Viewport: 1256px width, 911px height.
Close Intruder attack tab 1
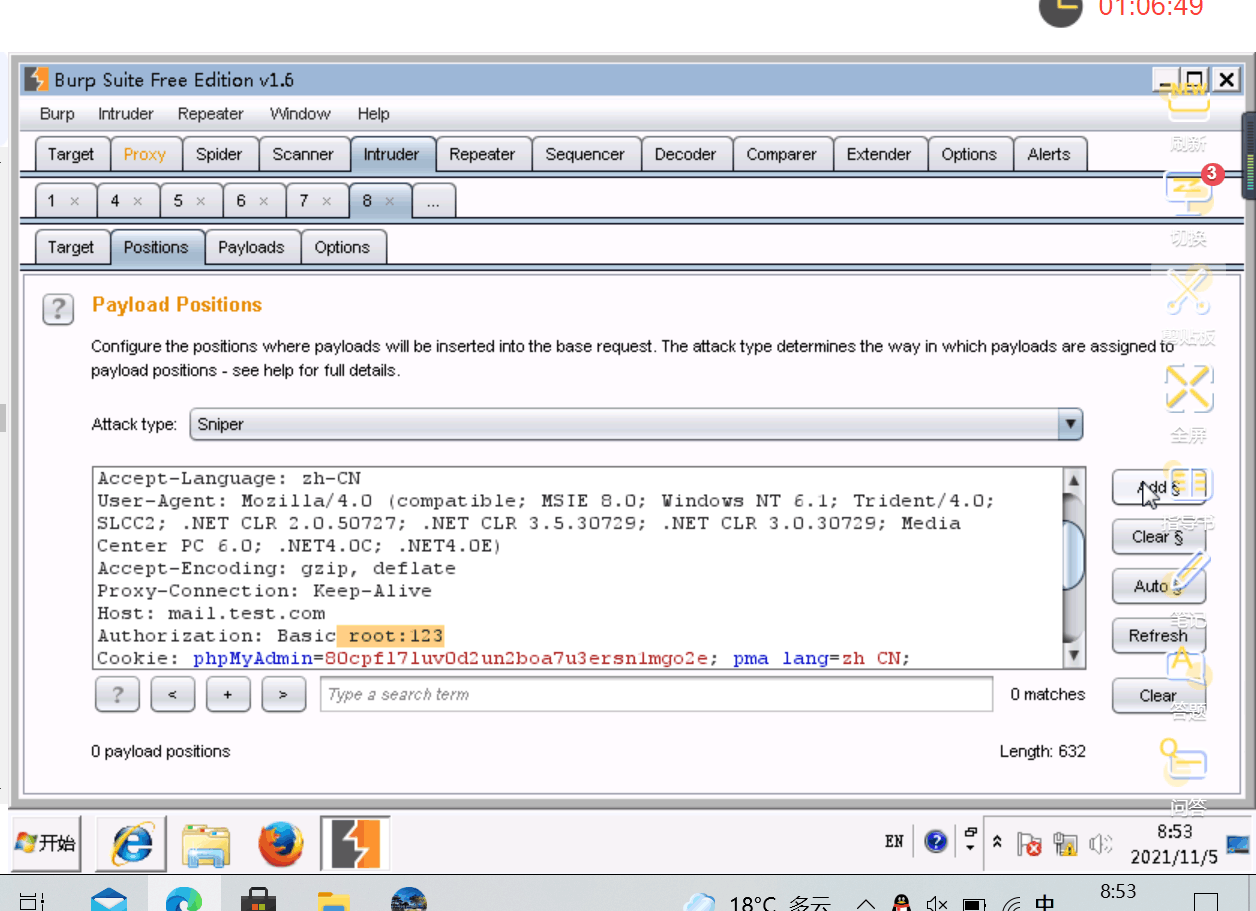click(74, 201)
